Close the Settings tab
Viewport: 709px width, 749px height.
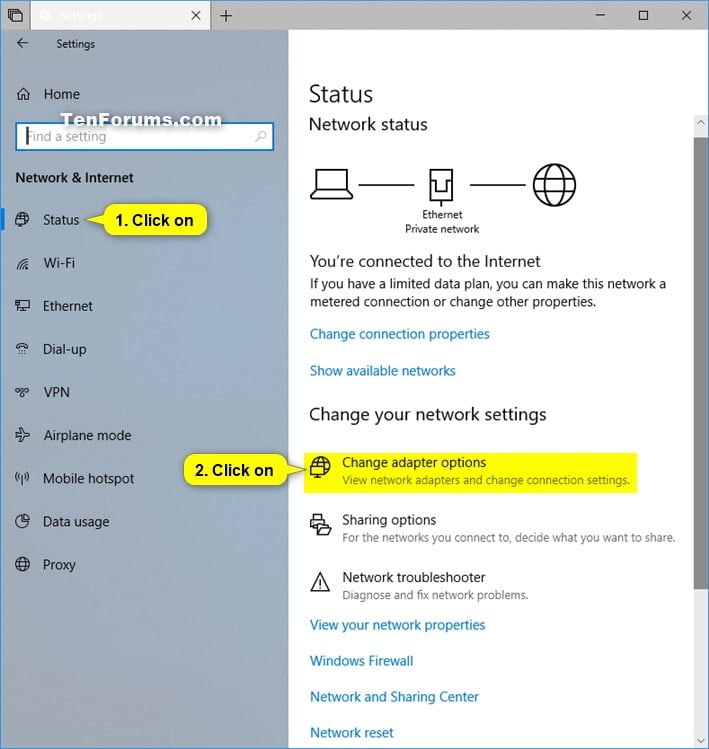coord(196,16)
